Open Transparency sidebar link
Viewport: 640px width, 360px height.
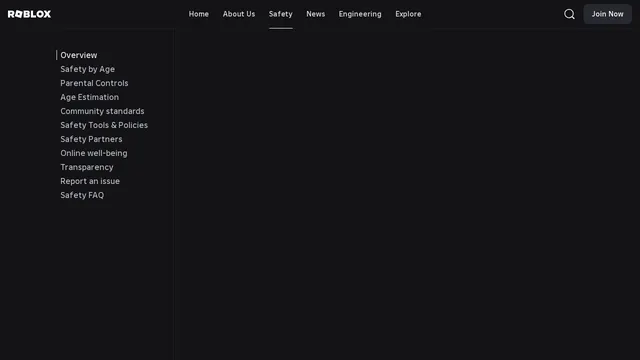87,167
